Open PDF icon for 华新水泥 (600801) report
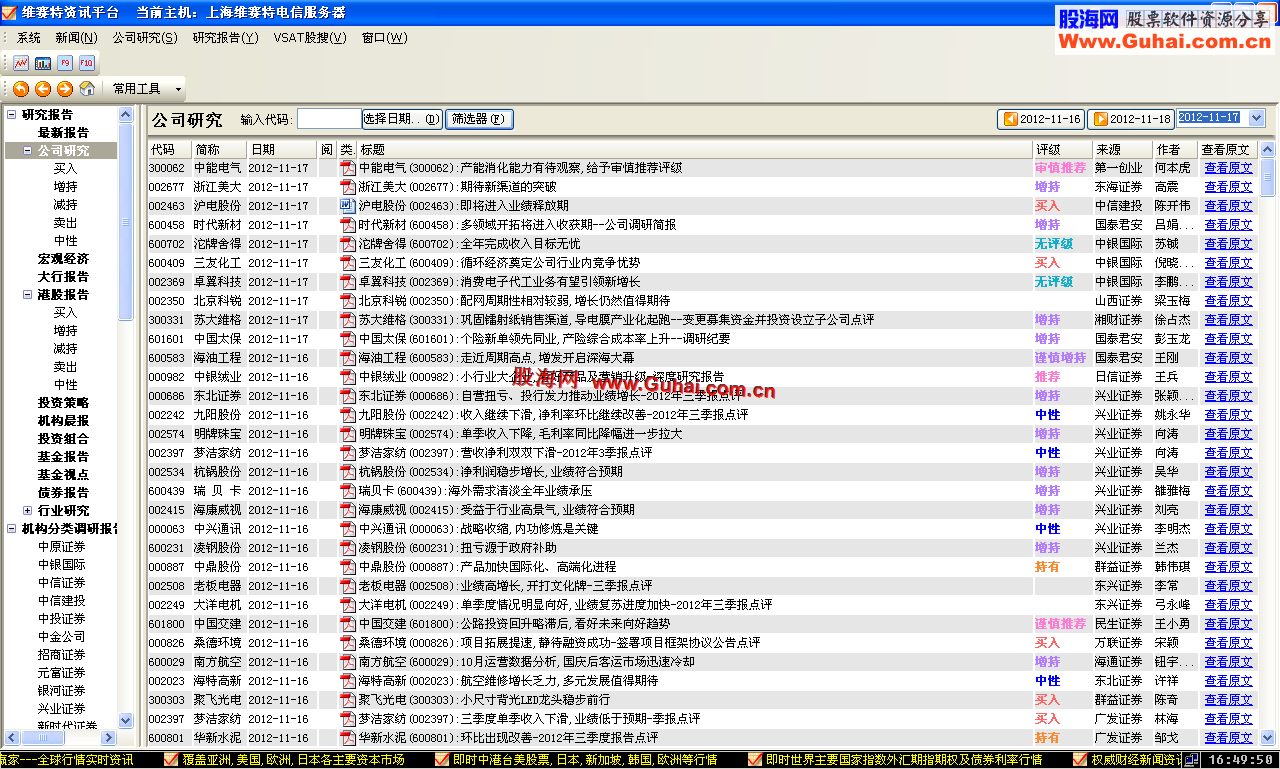This screenshot has height=769, width=1280. point(347,738)
